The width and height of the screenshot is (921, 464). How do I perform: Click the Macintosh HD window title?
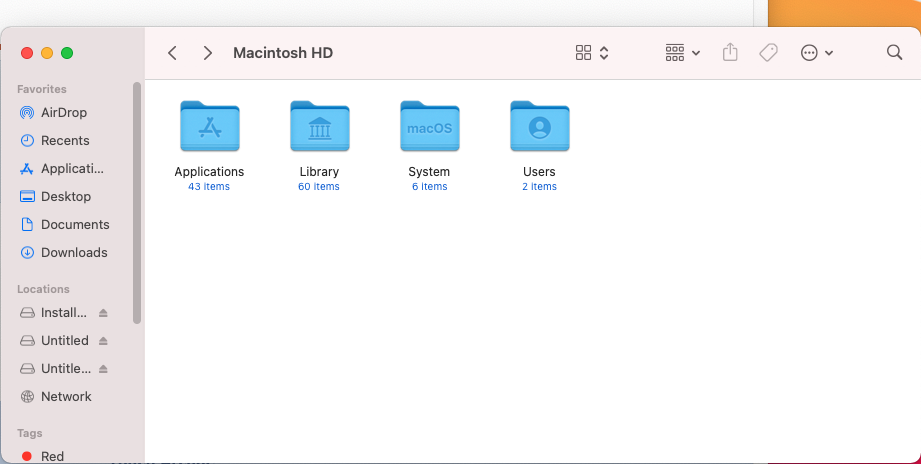click(283, 53)
